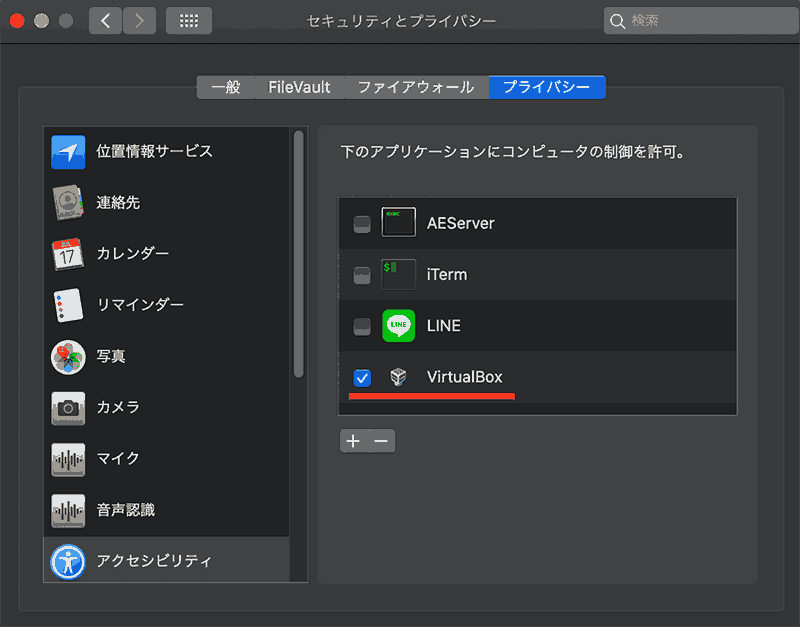Go to the 一般 tab

point(226,87)
